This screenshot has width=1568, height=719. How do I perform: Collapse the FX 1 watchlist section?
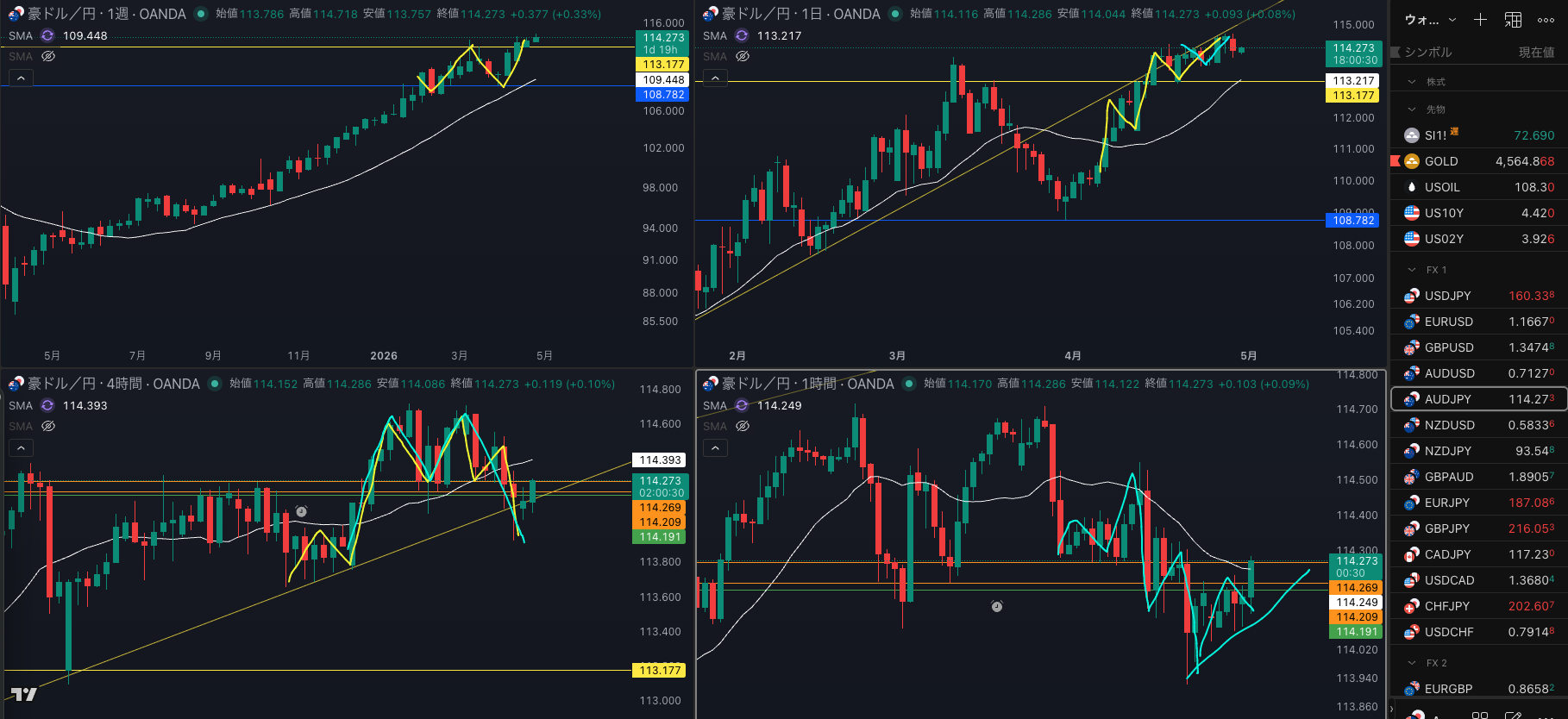tap(1412, 270)
